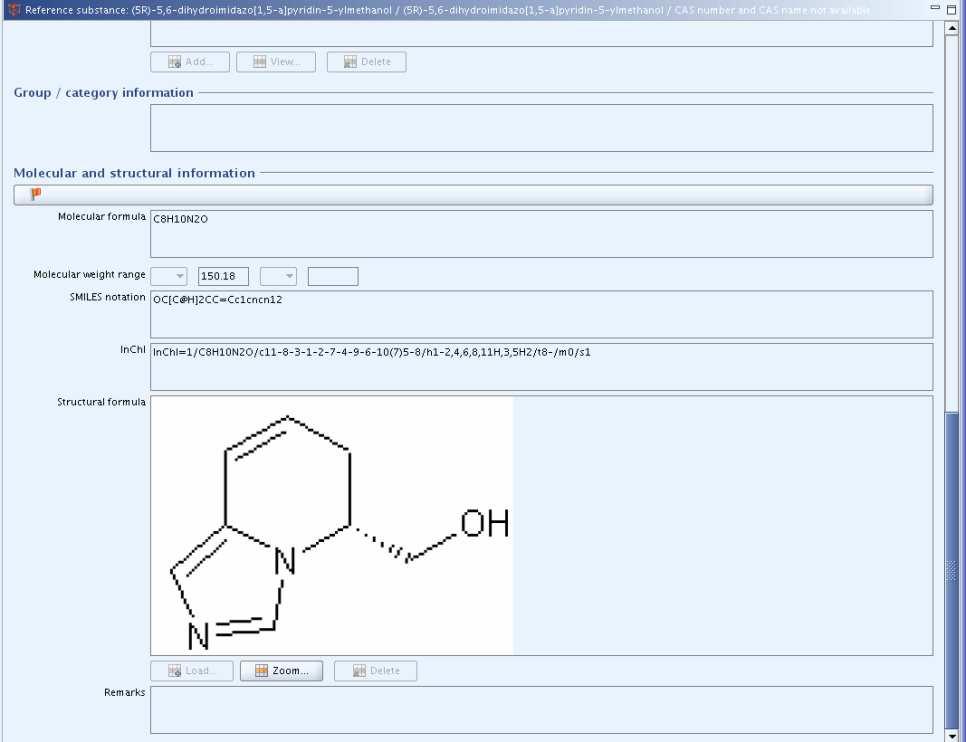Click the SMILES notation text field
The width and height of the screenshot is (966, 742).
(542, 314)
